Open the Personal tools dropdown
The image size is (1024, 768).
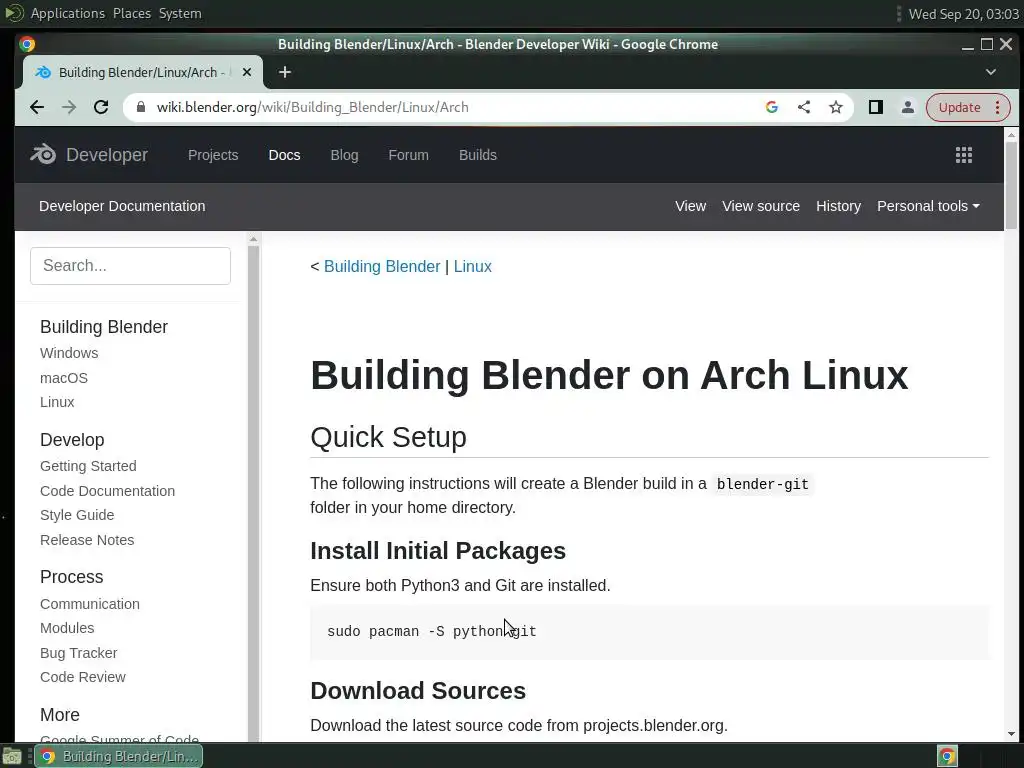[x=928, y=206]
